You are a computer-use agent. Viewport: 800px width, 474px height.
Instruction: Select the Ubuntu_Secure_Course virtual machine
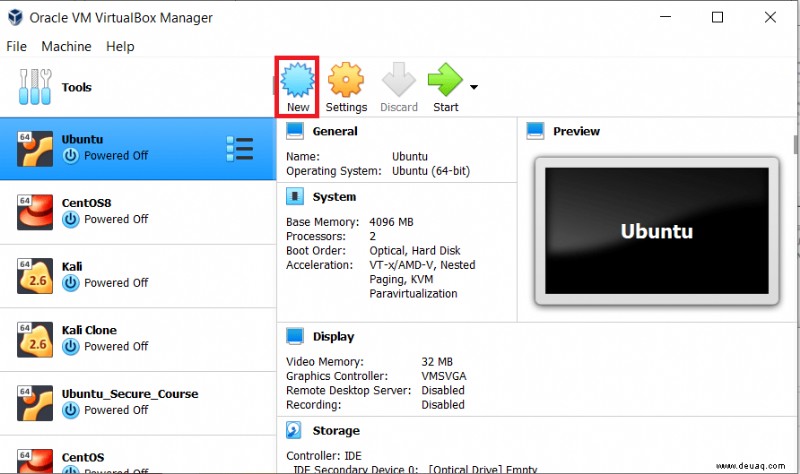(138, 403)
